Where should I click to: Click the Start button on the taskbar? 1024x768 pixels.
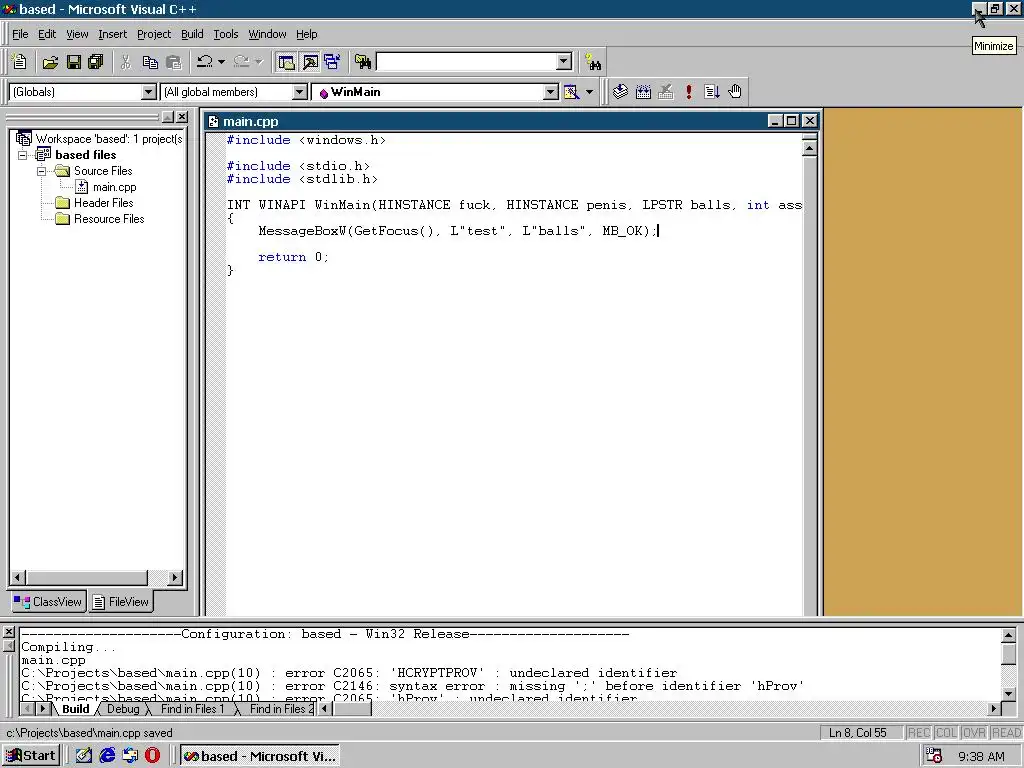click(x=31, y=756)
